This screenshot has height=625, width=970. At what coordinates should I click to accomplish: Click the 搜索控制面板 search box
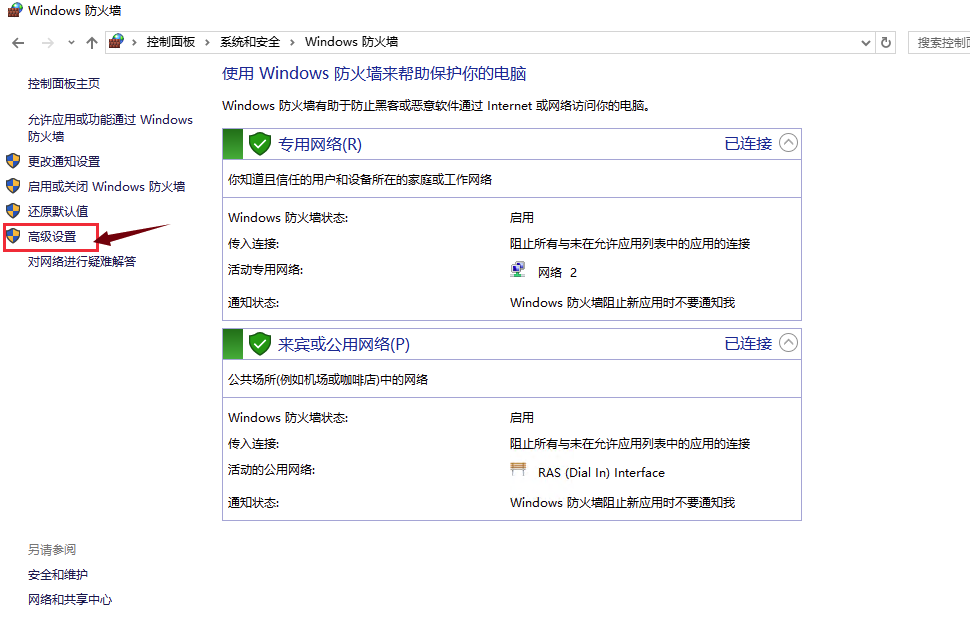tap(940, 42)
